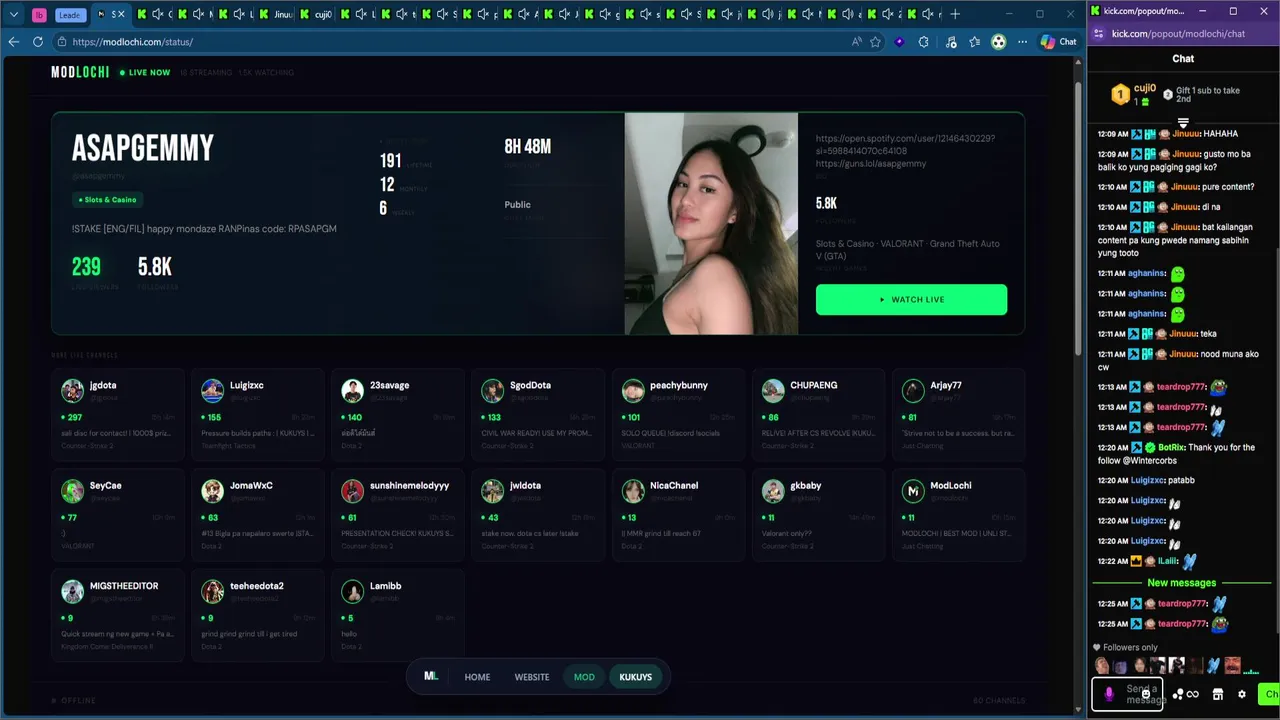Open site settings icon in Kick popout
Image resolution: width=1280 pixels, height=720 pixels.
pos(1099,33)
